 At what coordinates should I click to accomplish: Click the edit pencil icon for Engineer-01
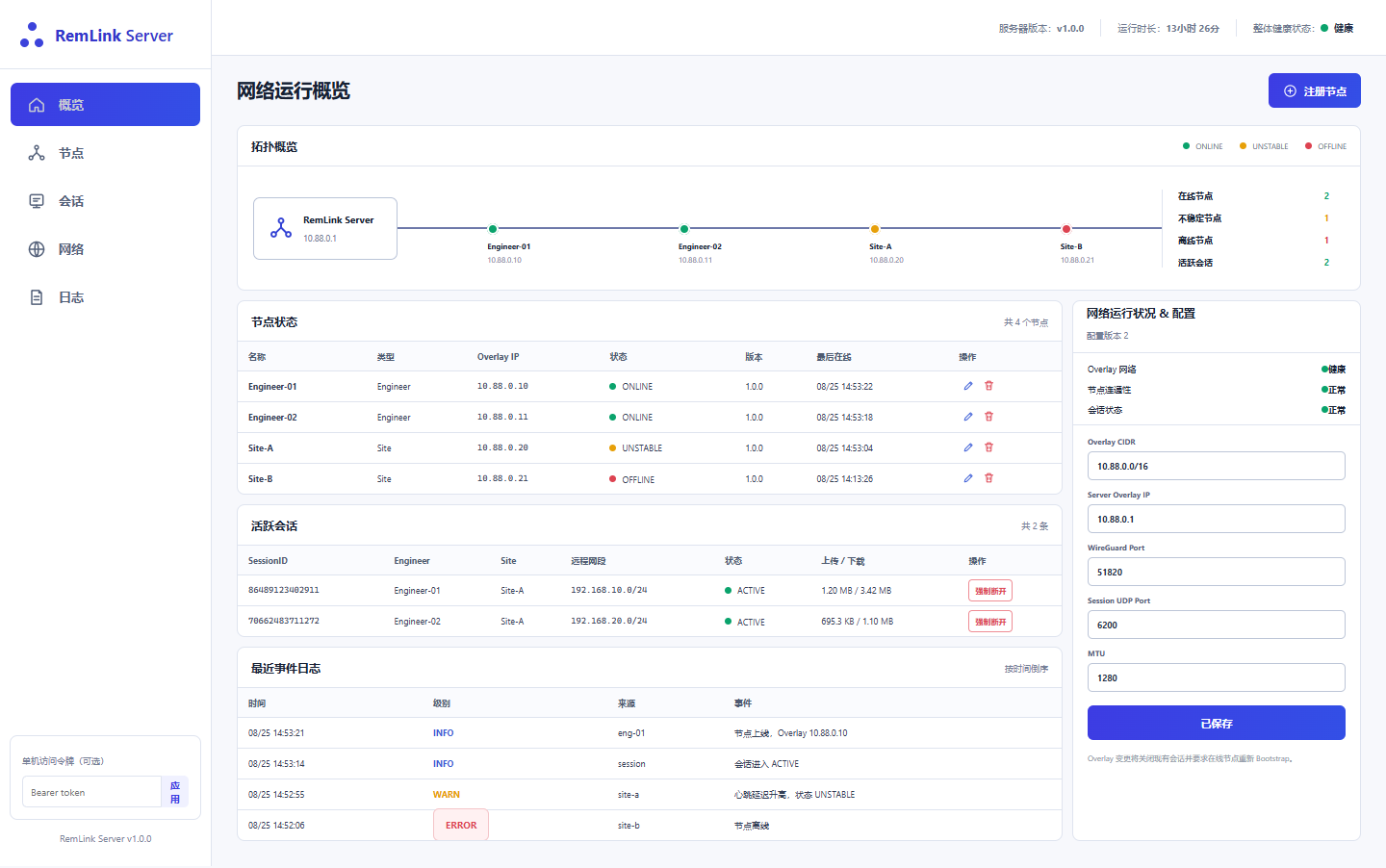point(968,386)
